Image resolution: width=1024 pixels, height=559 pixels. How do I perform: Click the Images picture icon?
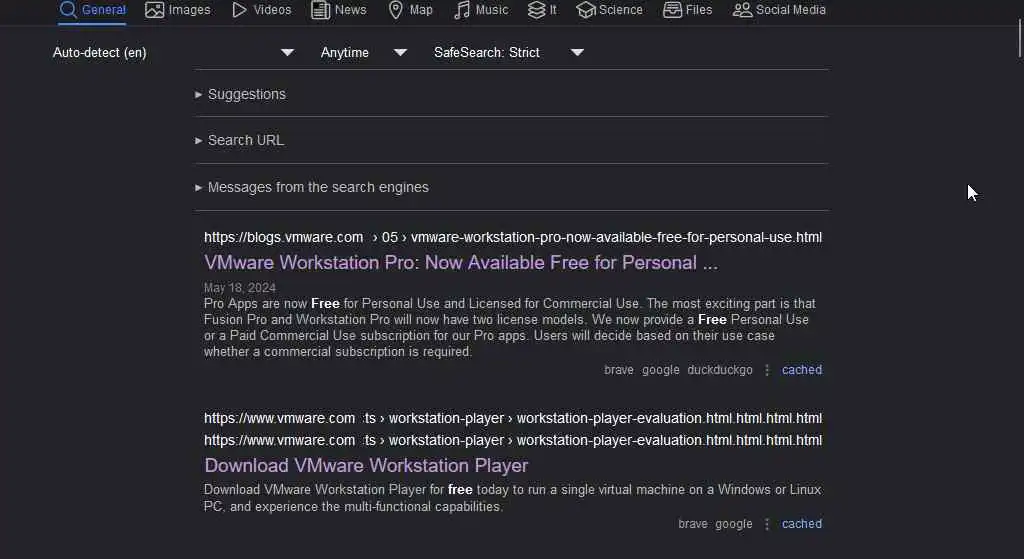(154, 10)
